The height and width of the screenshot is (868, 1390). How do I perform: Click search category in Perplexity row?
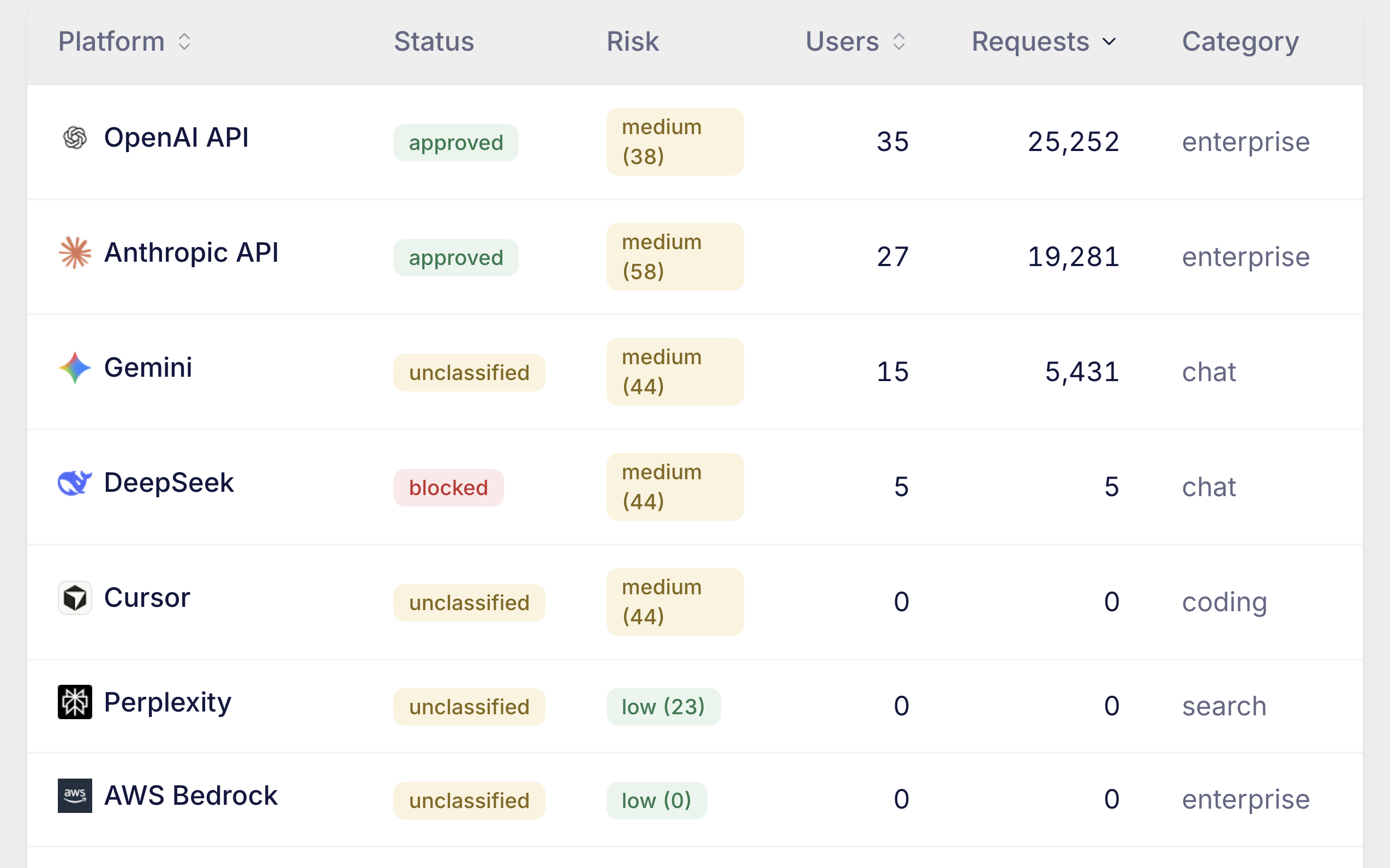1224,706
